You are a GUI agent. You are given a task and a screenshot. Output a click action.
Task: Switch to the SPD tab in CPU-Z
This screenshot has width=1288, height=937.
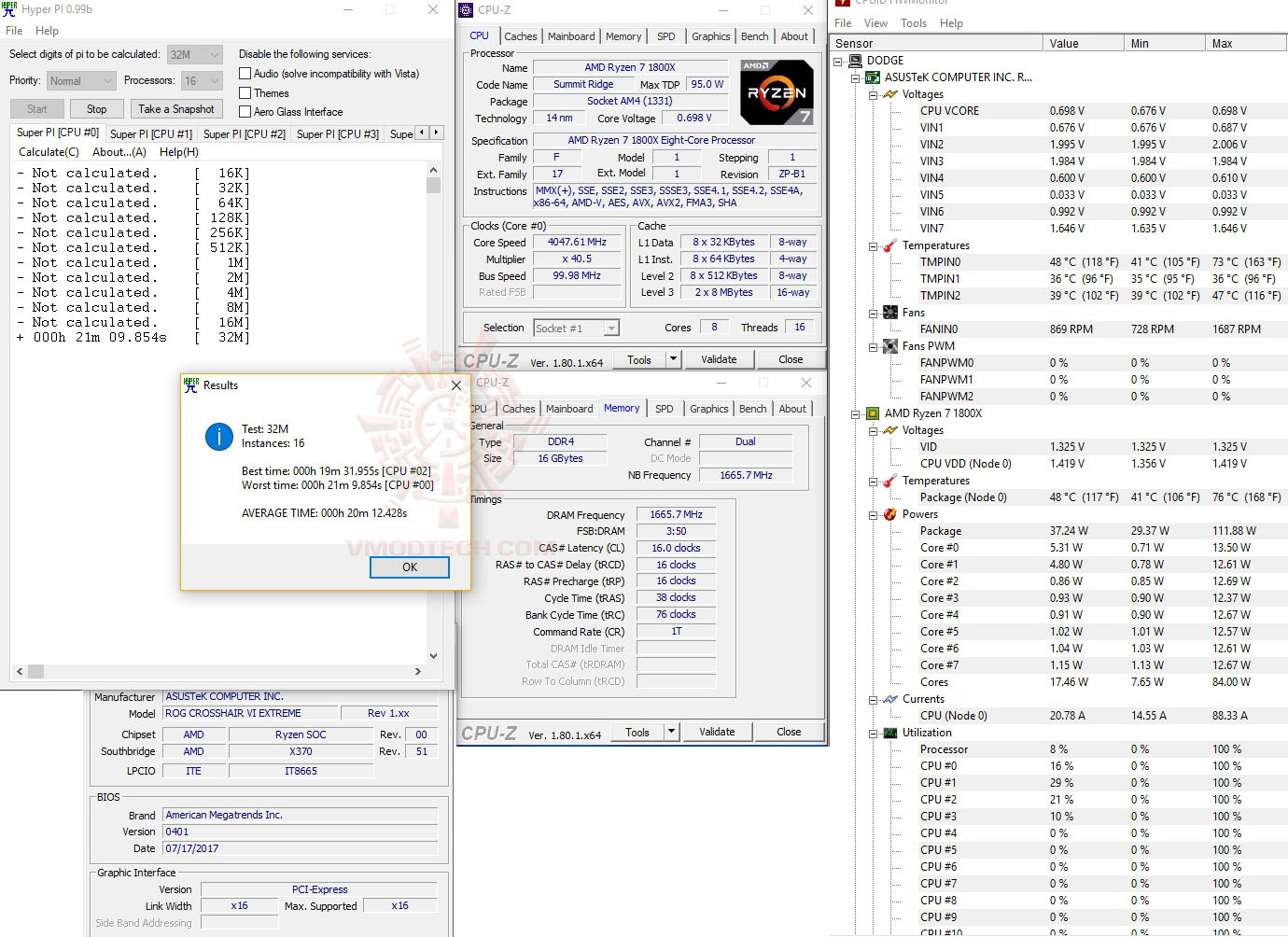(665, 35)
